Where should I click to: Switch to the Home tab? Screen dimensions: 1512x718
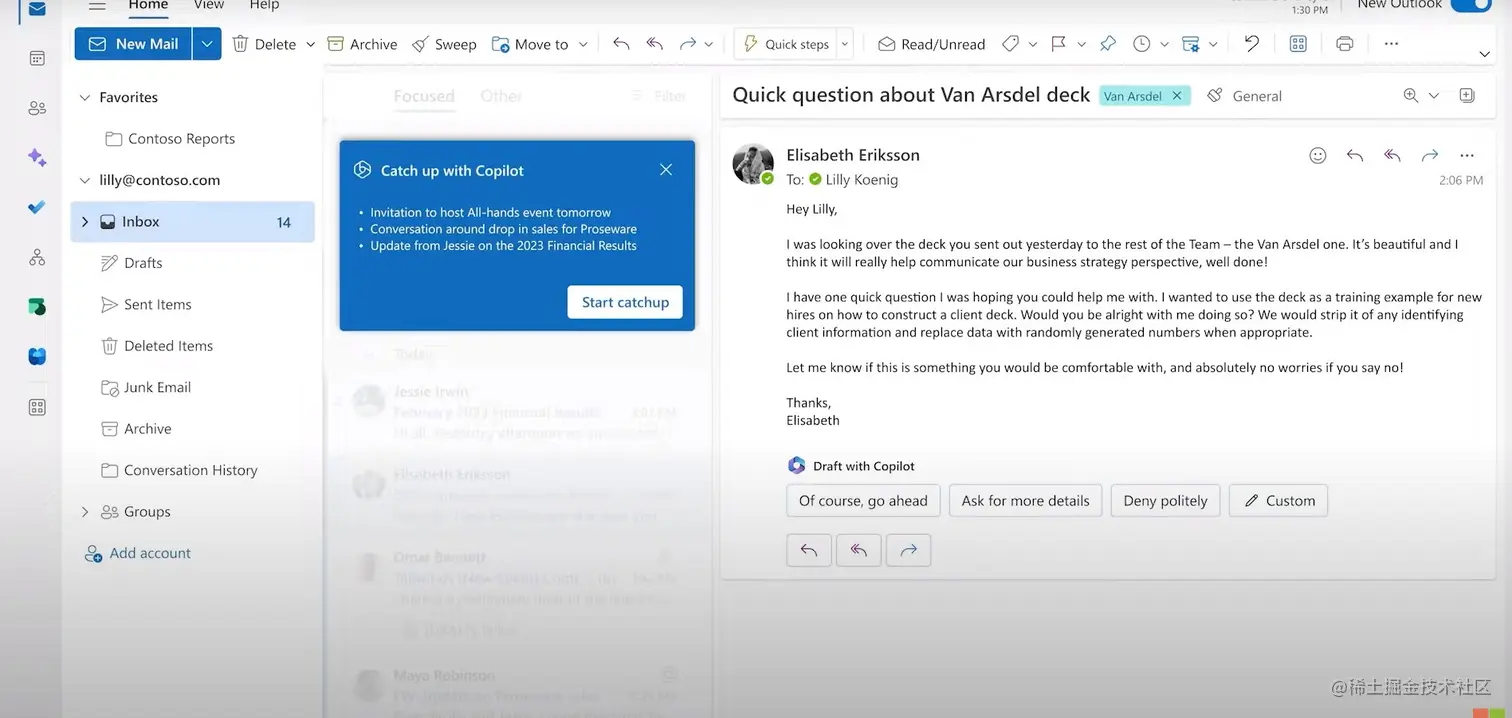tap(148, 5)
